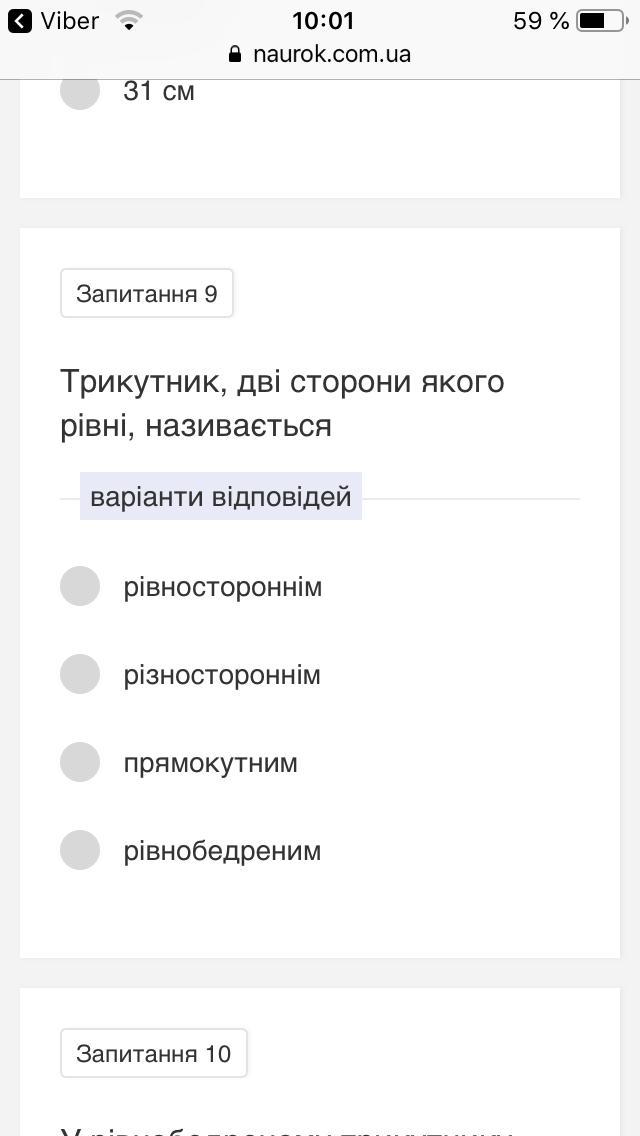This screenshot has width=640, height=1136.
Task: Tap the padlock icon in address bar
Action: [x=236, y=54]
